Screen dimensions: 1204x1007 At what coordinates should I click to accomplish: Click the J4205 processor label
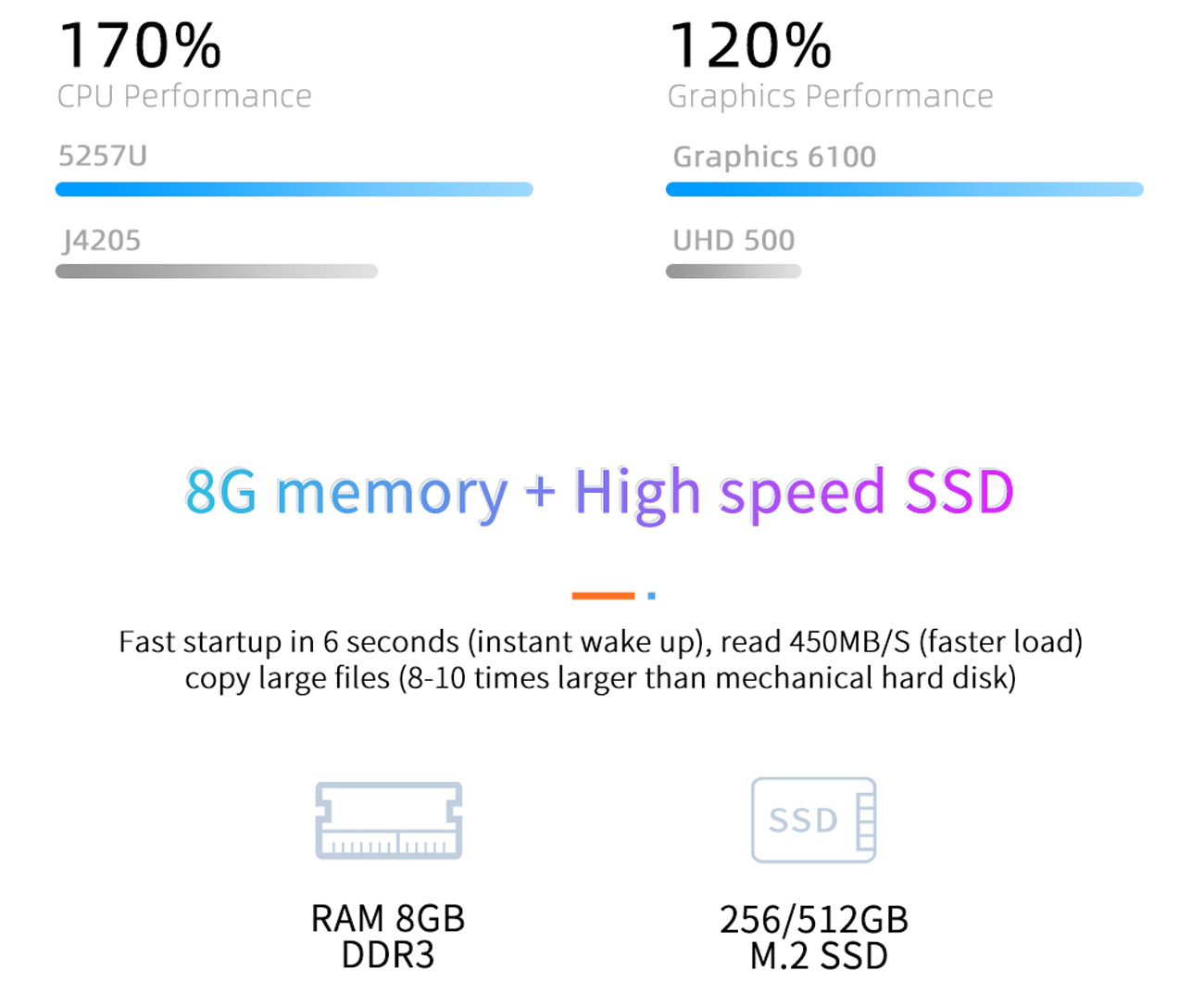click(x=102, y=241)
